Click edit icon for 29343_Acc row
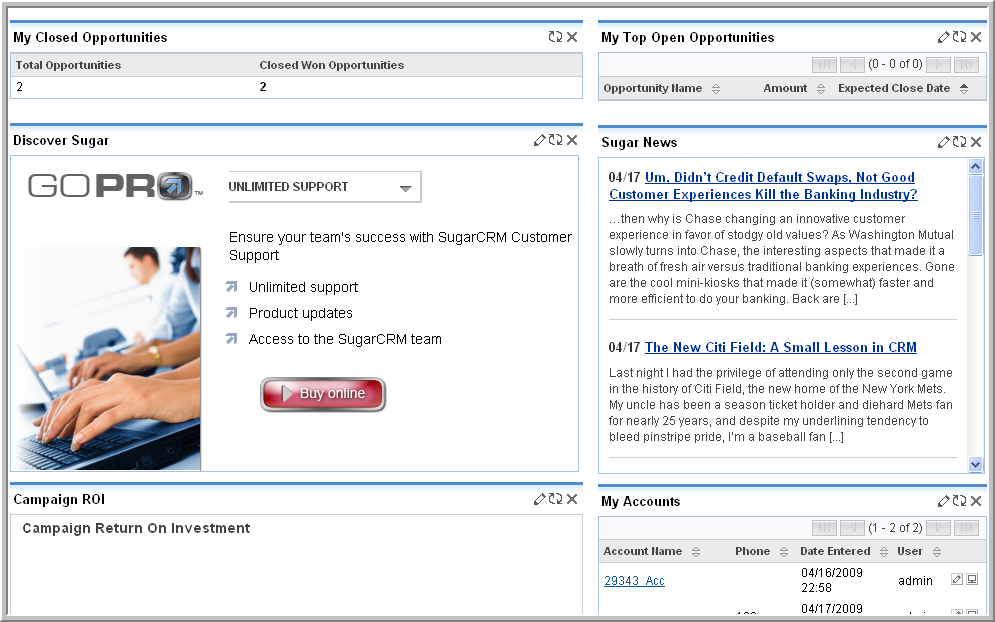Image resolution: width=995 pixels, height=622 pixels. coord(957,579)
